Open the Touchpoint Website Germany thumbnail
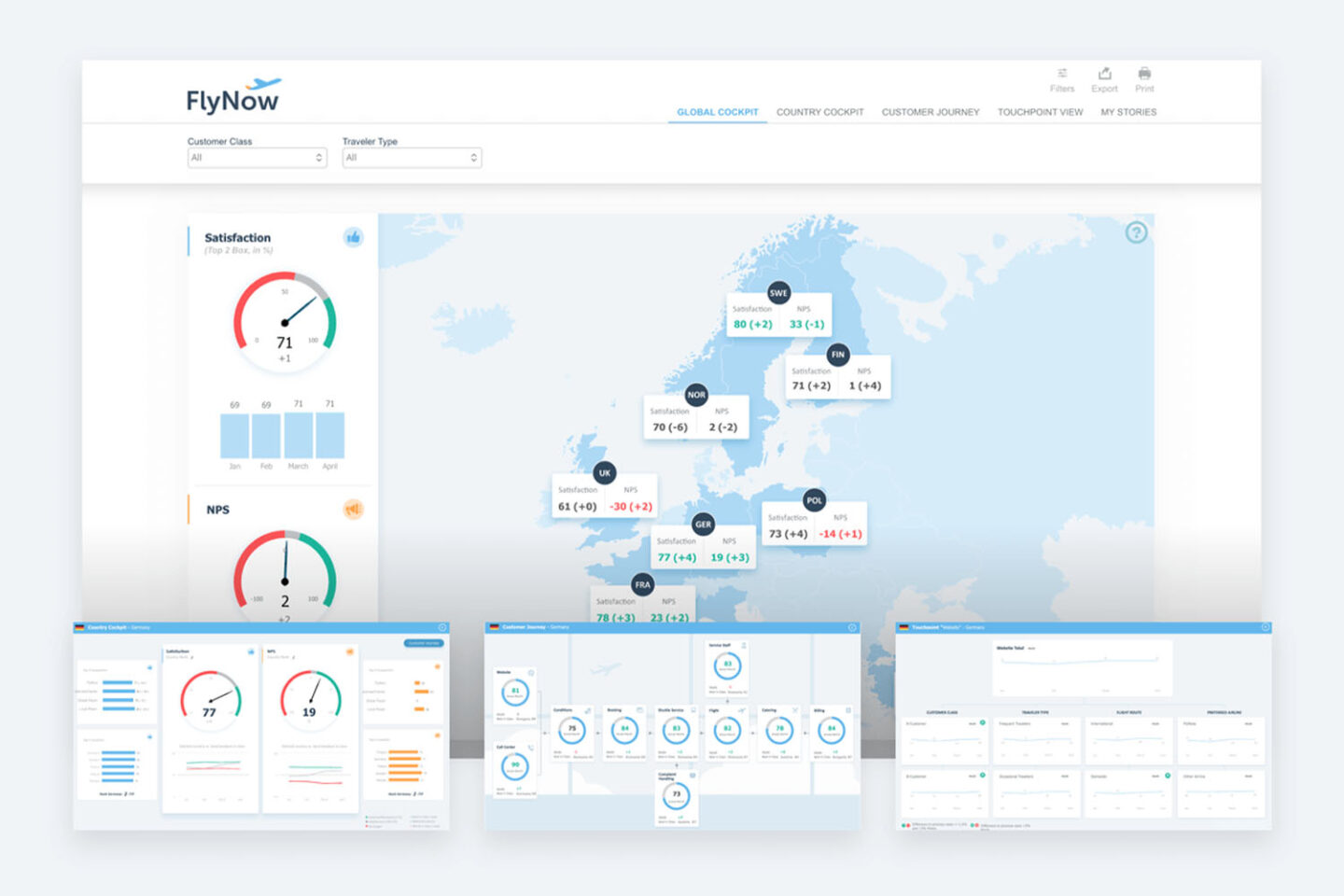 click(1083, 726)
